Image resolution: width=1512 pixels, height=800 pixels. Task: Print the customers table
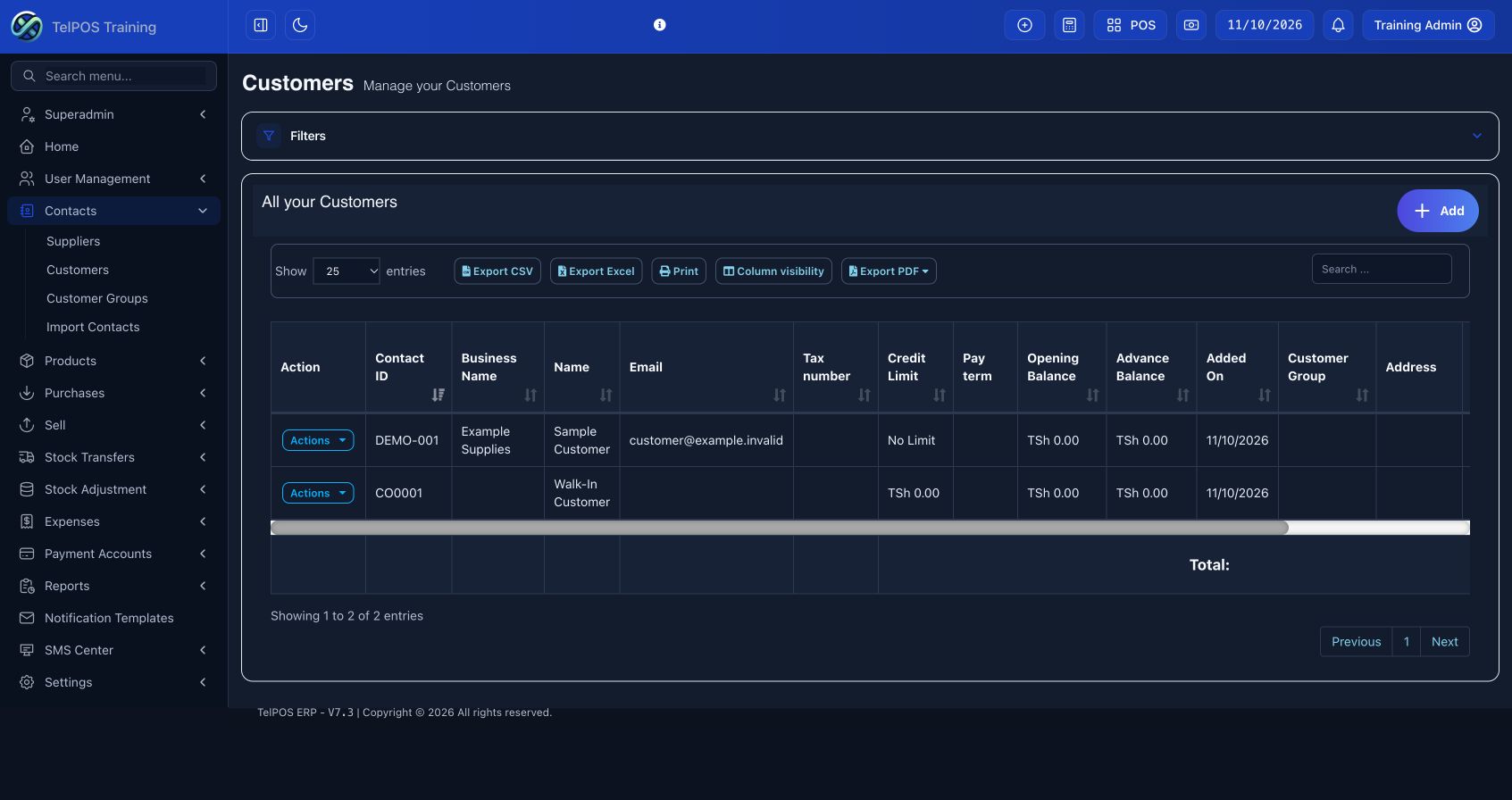(x=679, y=271)
